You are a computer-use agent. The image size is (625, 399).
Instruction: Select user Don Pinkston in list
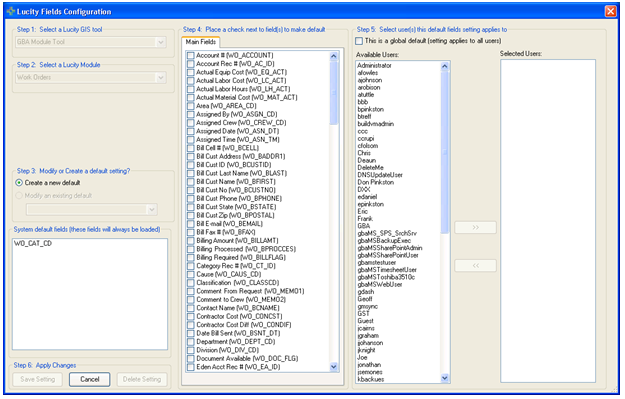click(375, 182)
